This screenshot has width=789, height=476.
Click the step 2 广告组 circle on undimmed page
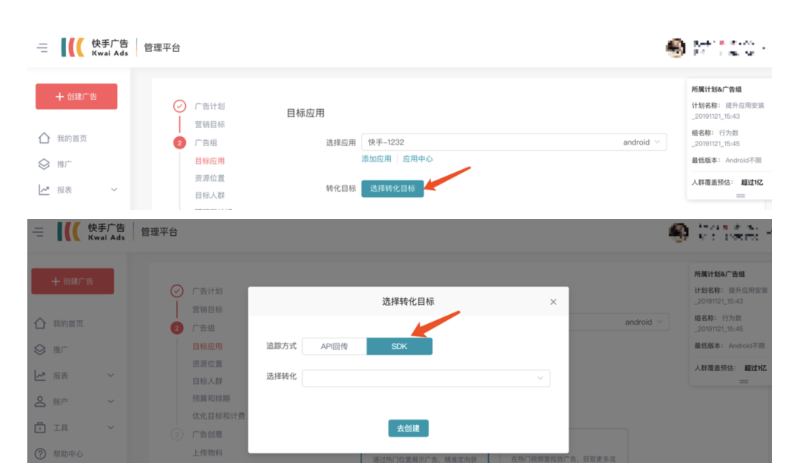pyautogui.click(x=180, y=143)
